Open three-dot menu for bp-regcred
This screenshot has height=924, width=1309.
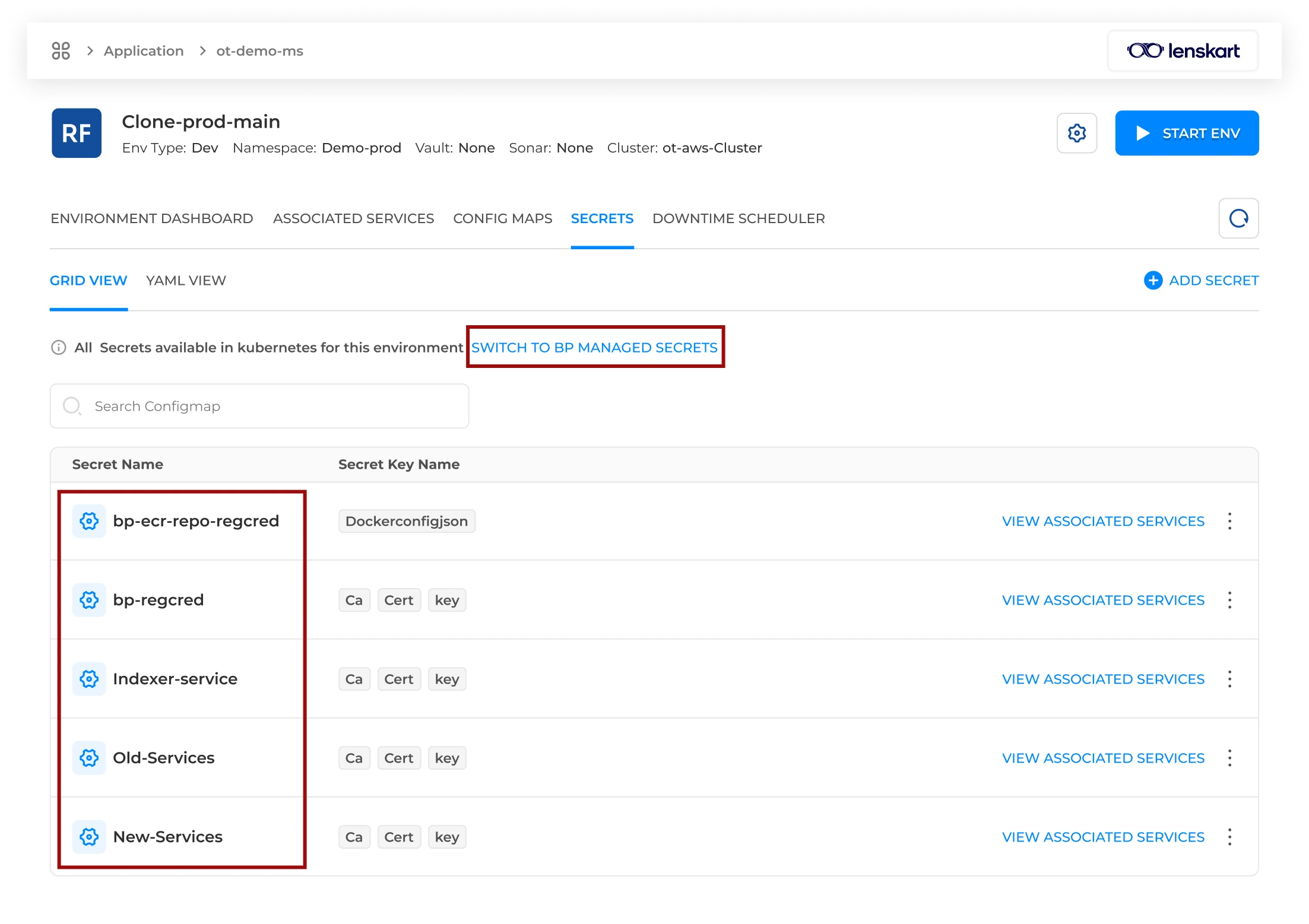click(x=1229, y=600)
